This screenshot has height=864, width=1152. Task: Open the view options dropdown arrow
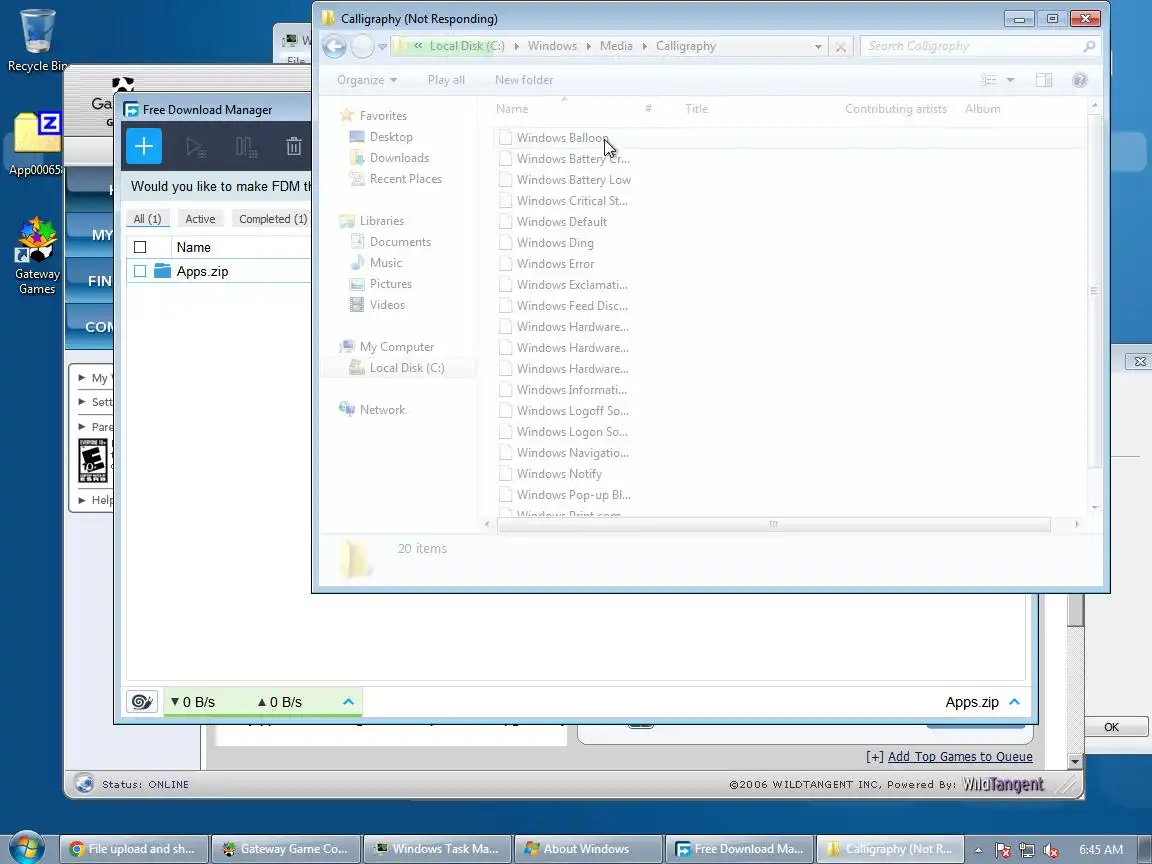[x=1010, y=80]
